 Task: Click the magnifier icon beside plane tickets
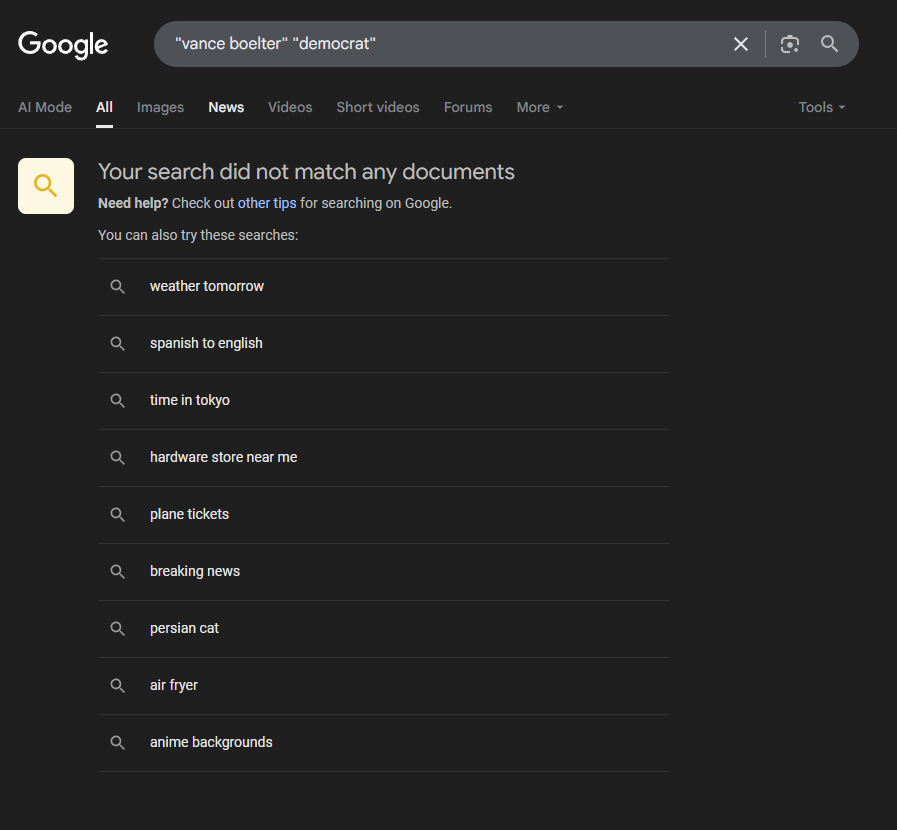pos(117,515)
